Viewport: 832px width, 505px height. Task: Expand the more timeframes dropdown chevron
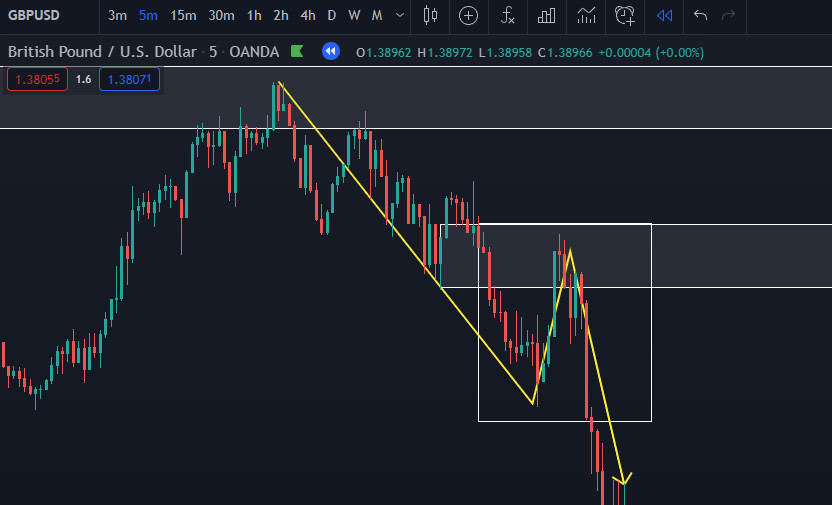(x=400, y=15)
